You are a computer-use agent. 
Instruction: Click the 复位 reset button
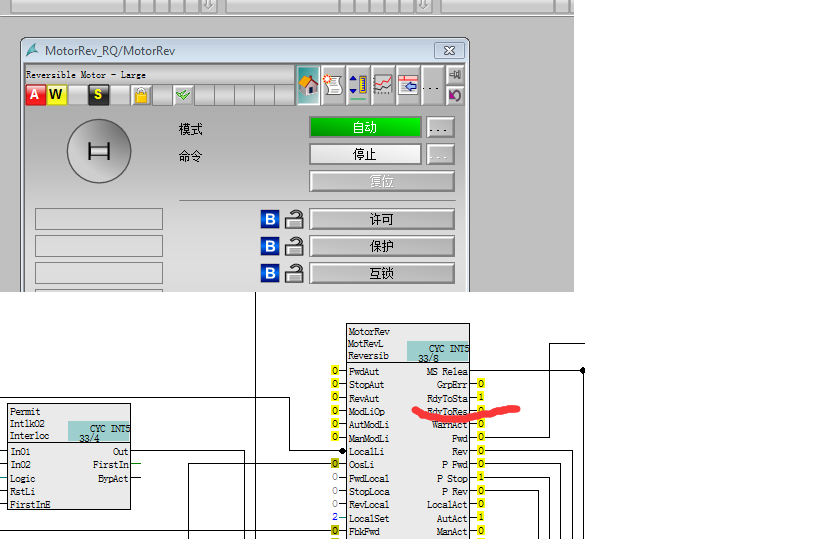tap(382, 181)
